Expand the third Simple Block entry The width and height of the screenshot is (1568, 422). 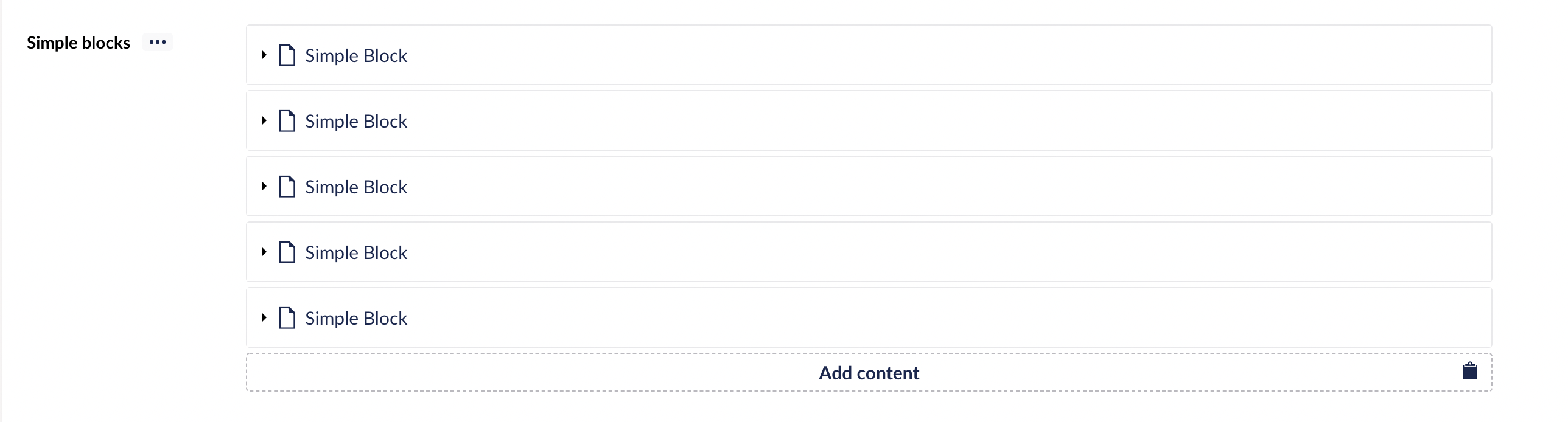click(x=264, y=187)
